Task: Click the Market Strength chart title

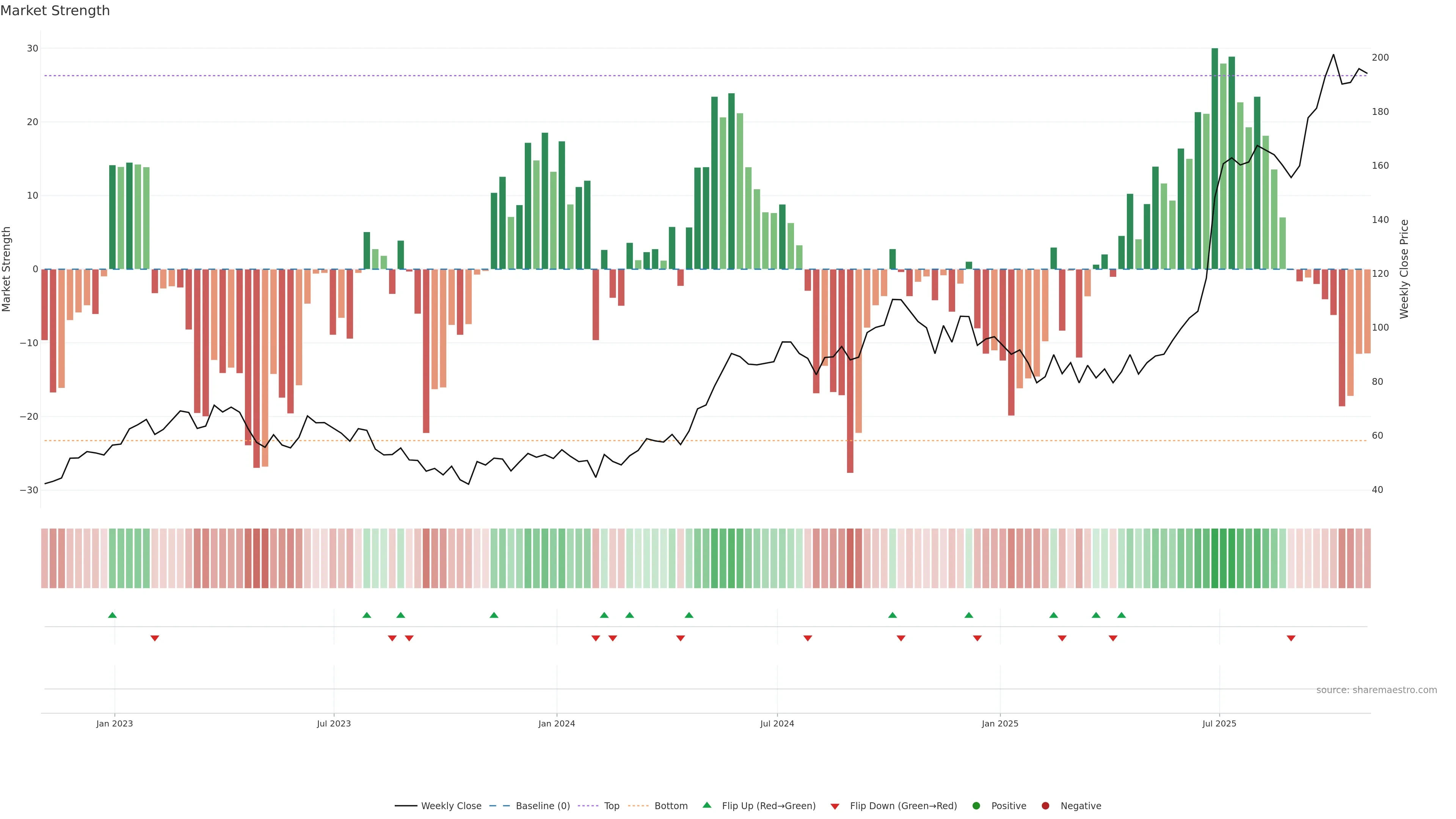Action: 55,11
